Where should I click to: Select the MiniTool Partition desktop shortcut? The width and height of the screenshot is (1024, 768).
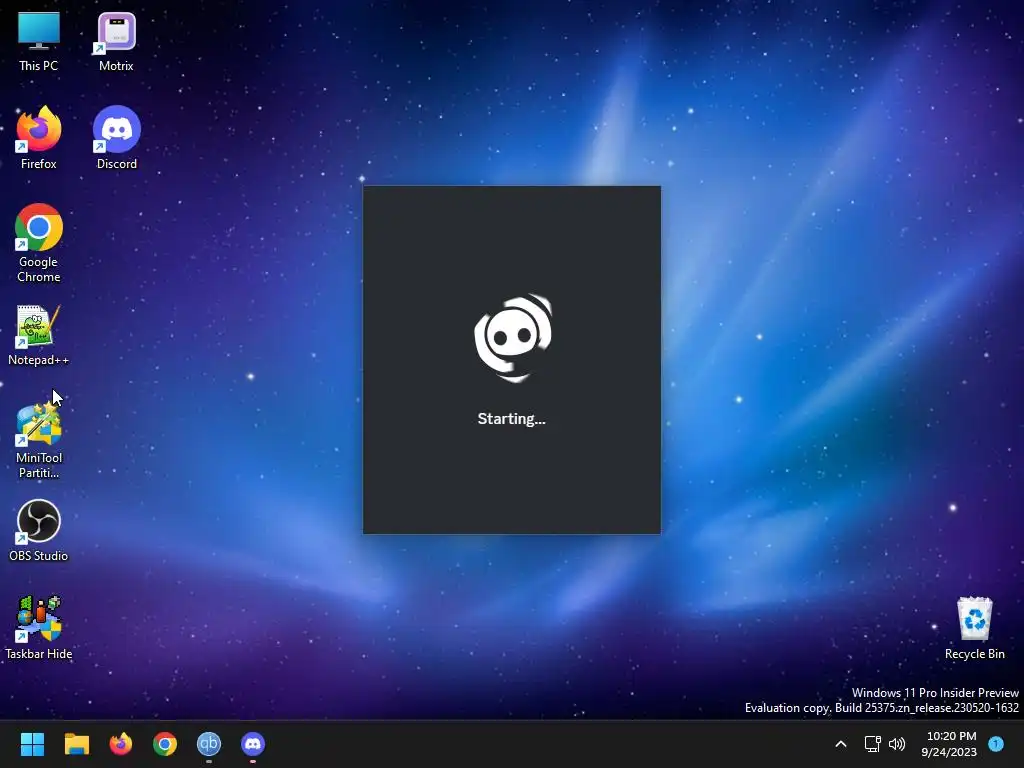click(39, 441)
